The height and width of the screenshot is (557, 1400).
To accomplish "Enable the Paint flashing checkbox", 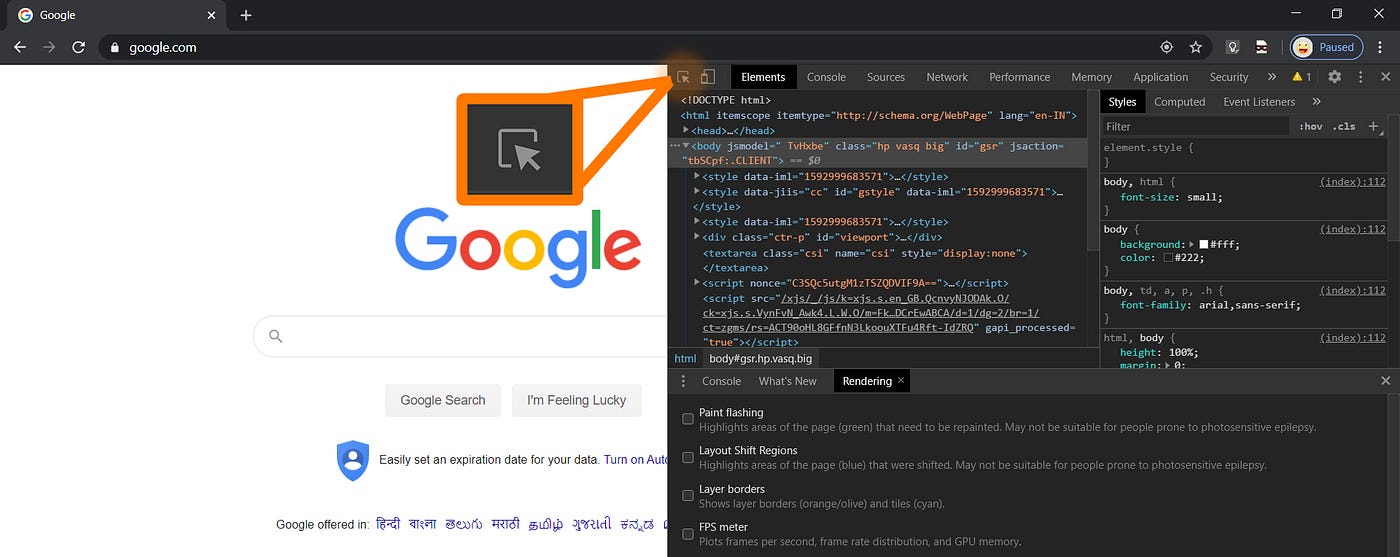I will pos(688,419).
